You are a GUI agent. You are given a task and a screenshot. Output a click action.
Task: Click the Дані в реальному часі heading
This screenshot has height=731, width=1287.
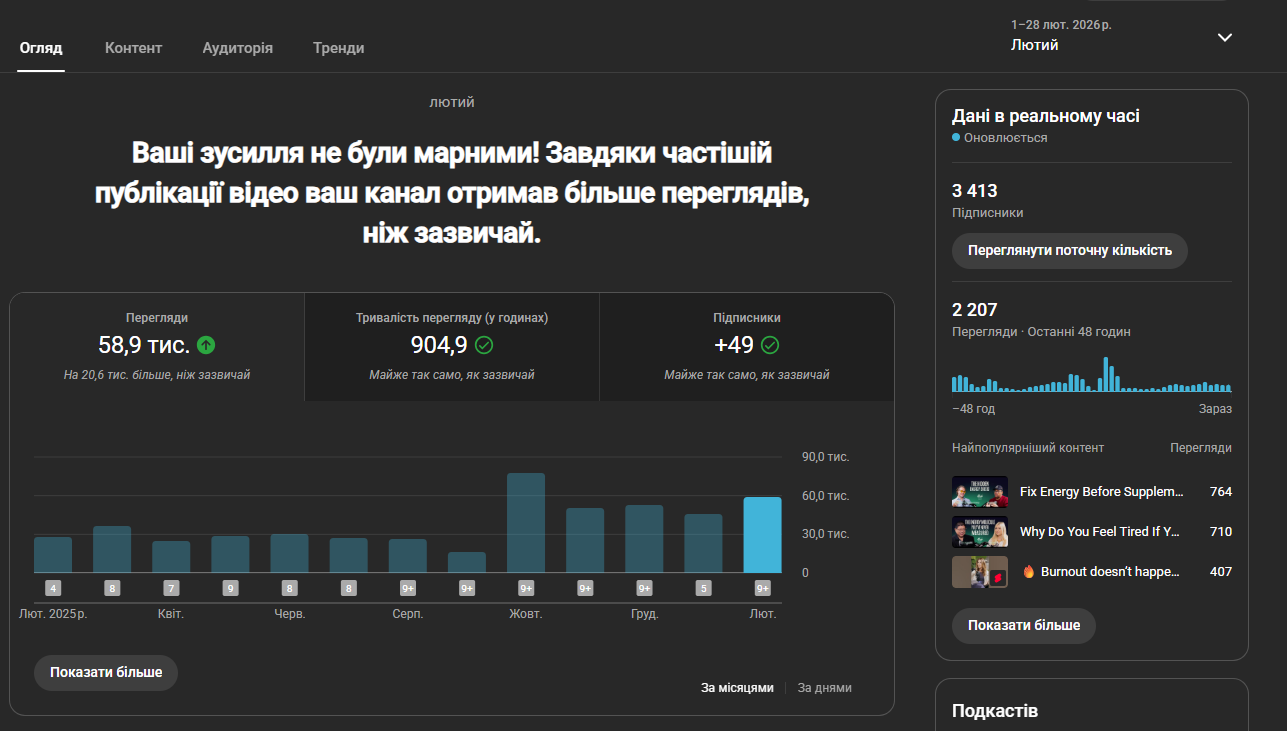point(1046,116)
